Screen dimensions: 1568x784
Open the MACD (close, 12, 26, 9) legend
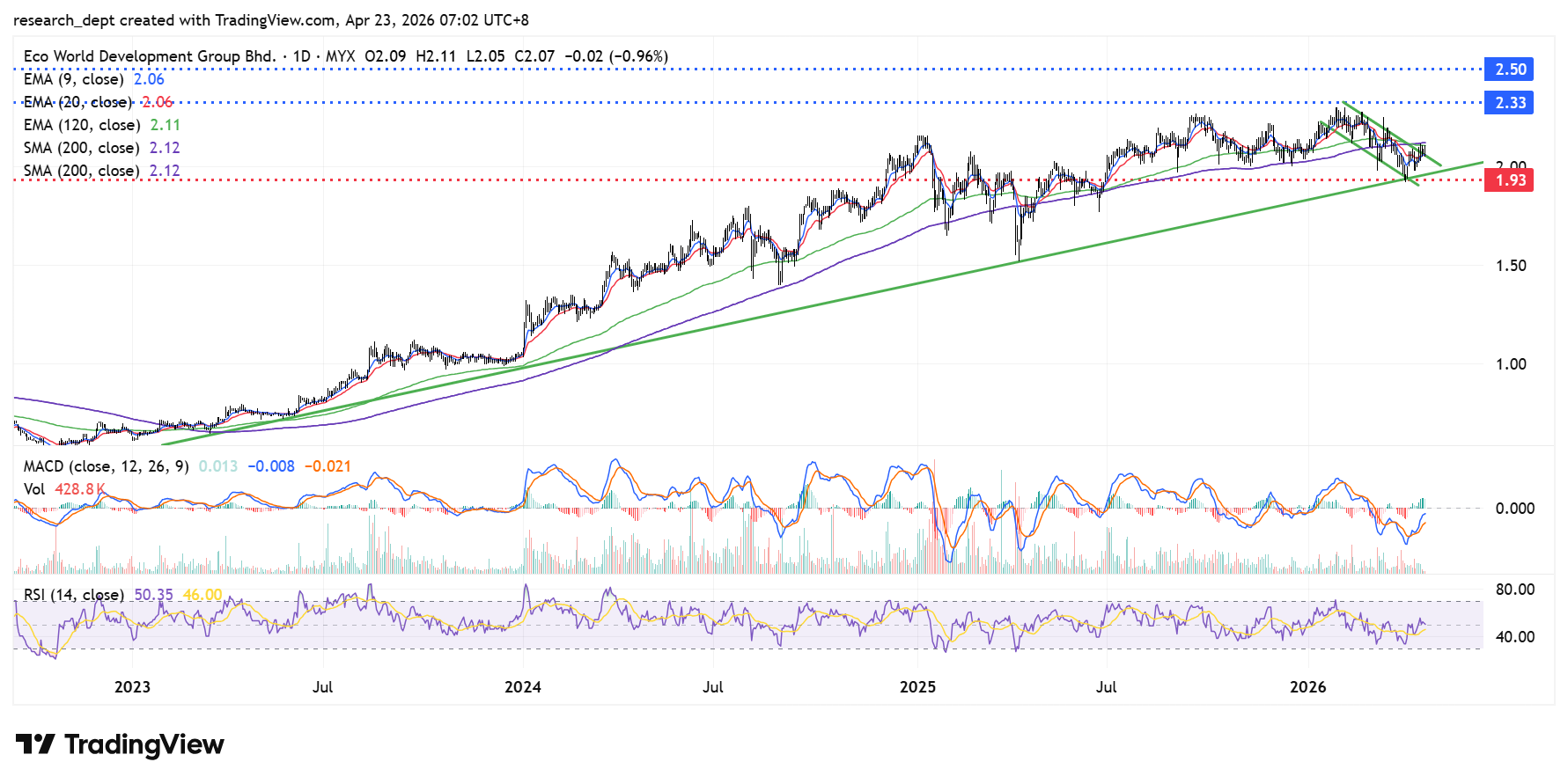pyautogui.click(x=106, y=466)
